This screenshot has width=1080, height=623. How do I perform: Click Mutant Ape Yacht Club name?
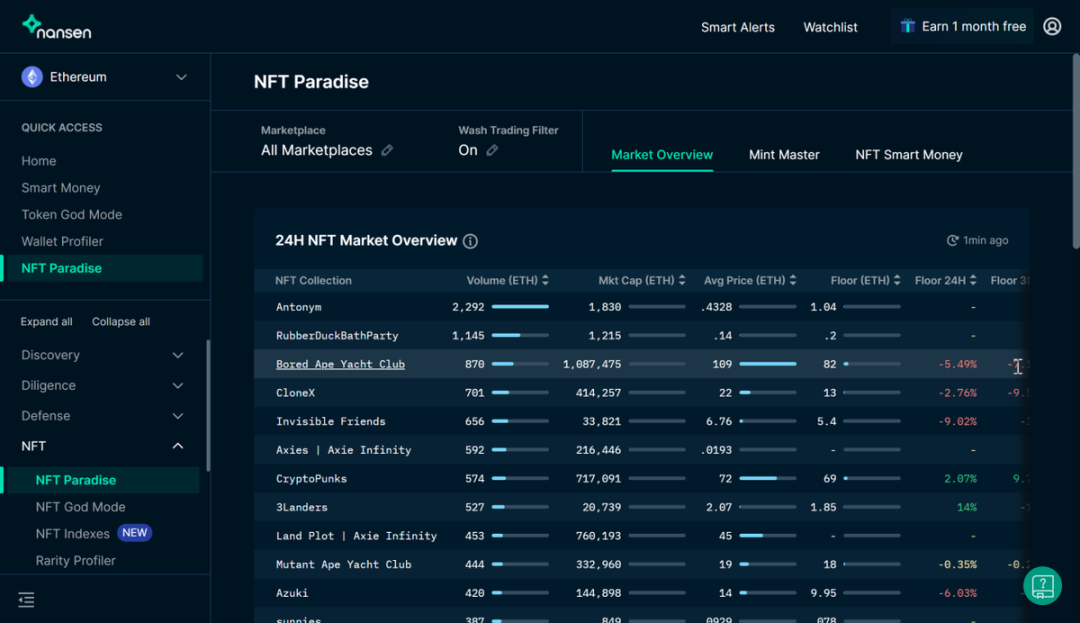coord(343,564)
